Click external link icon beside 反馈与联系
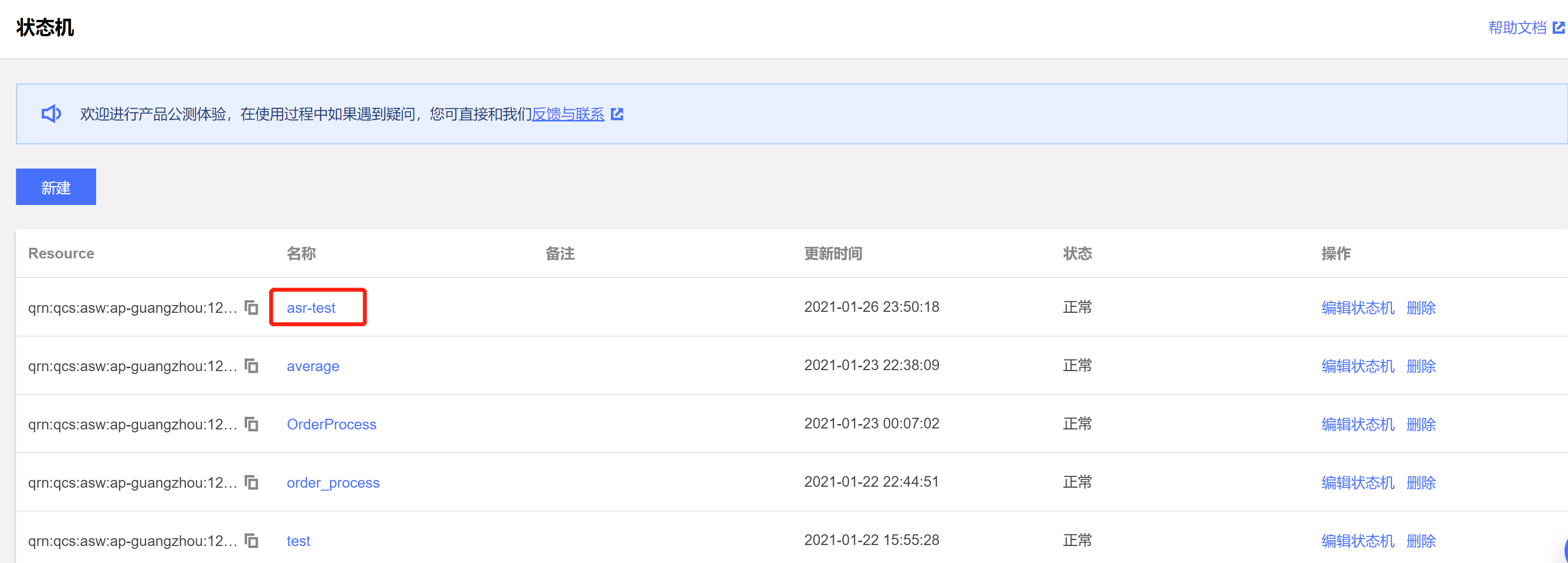Screen dimensions: 1568x563 tap(617, 114)
